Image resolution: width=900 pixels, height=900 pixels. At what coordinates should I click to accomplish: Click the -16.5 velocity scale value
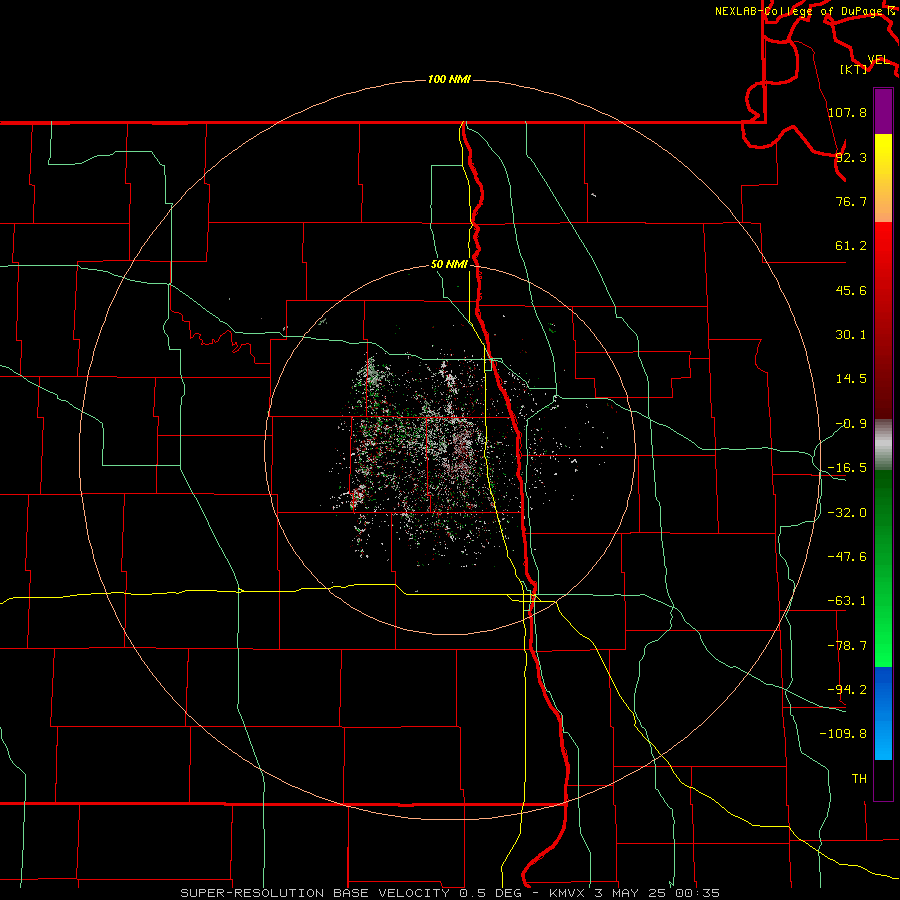847,468
